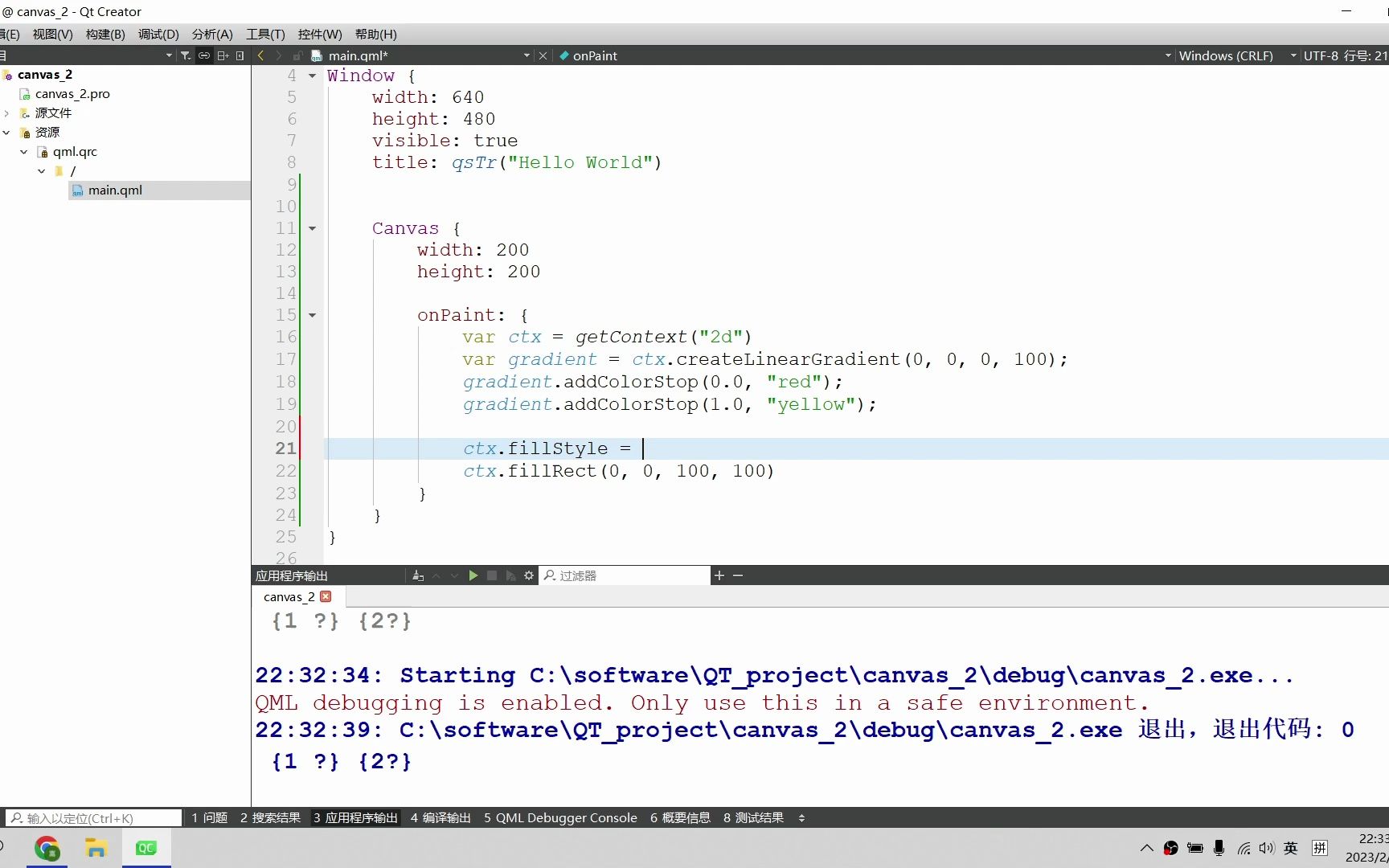The image size is (1389, 868).
Task: Focus the 过滤器 filter field
Action: point(625,575)
